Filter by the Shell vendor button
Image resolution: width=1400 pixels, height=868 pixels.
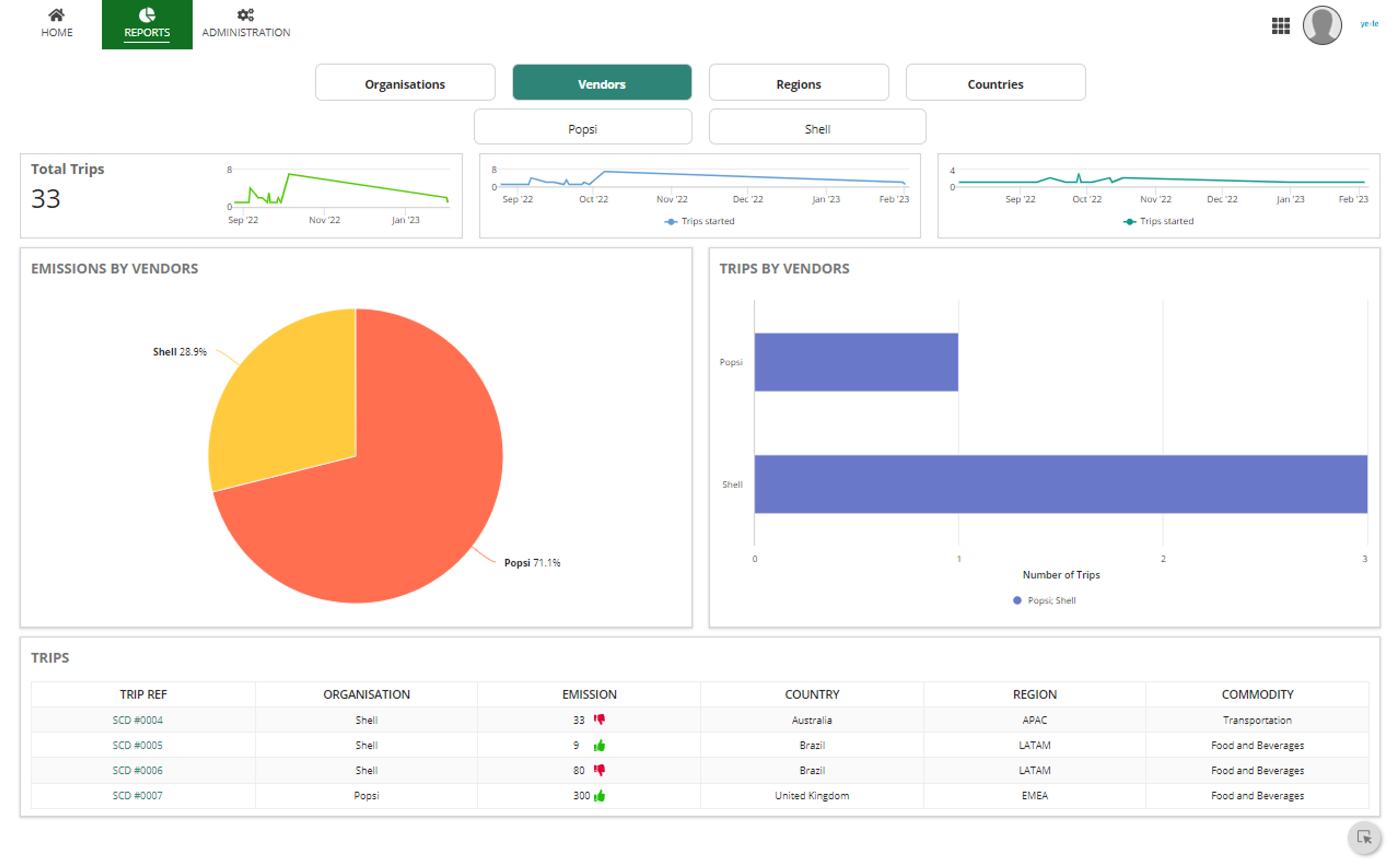coord(817,127)
